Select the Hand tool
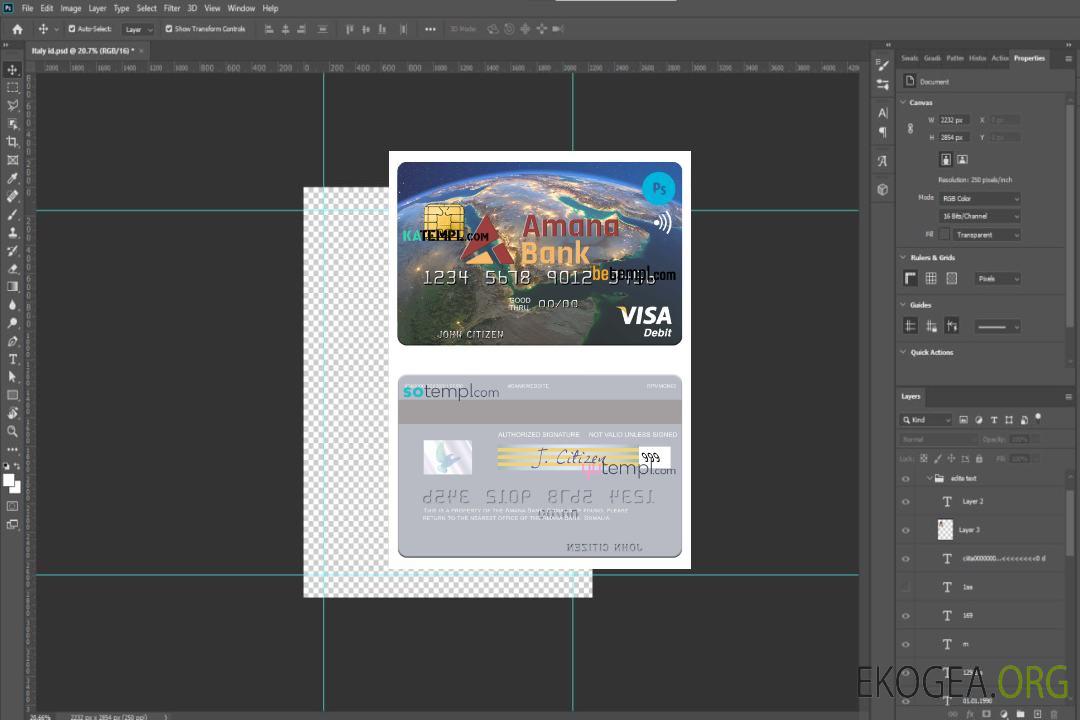 [12, 413]
